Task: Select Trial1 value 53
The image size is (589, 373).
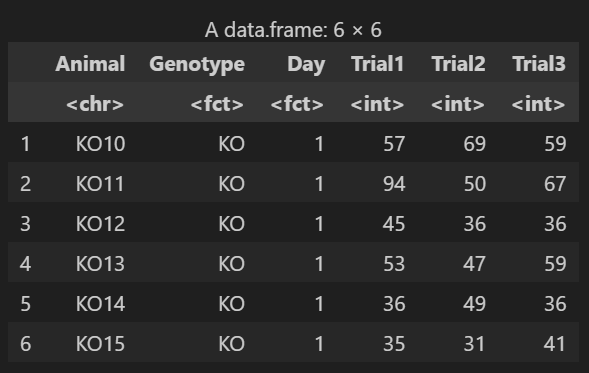Action: pos(394,264)
